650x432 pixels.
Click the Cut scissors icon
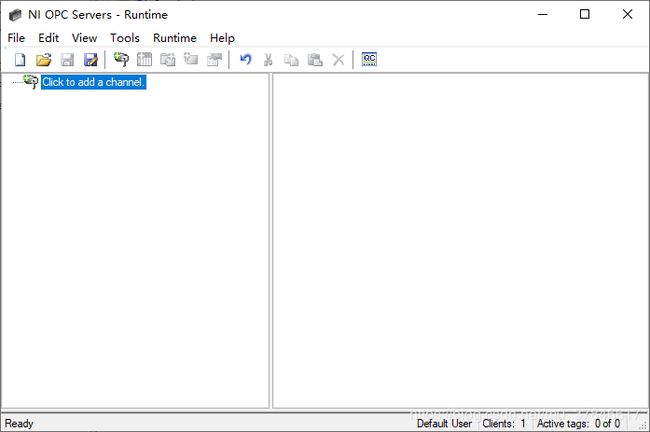tap(268, 60)
